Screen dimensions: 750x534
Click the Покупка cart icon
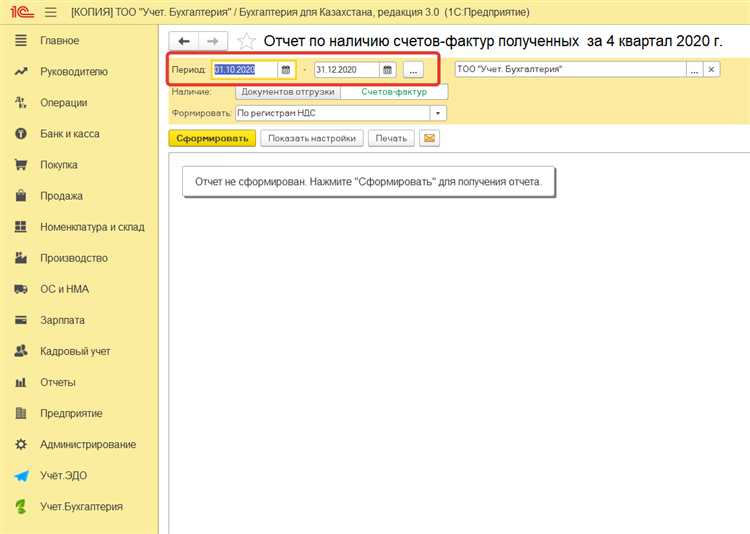tap(21, 165)
